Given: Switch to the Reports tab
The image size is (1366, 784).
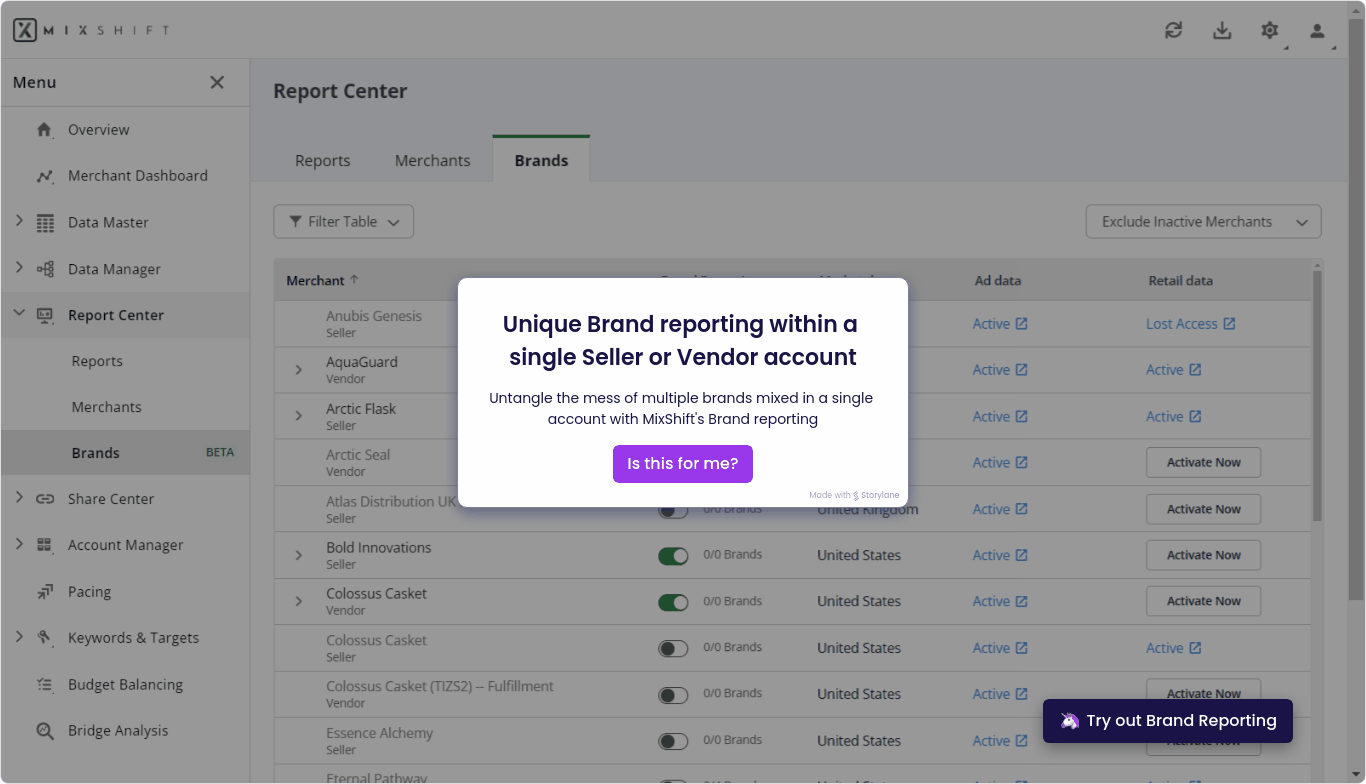Looking at the screenshot, I should point(322,160).
